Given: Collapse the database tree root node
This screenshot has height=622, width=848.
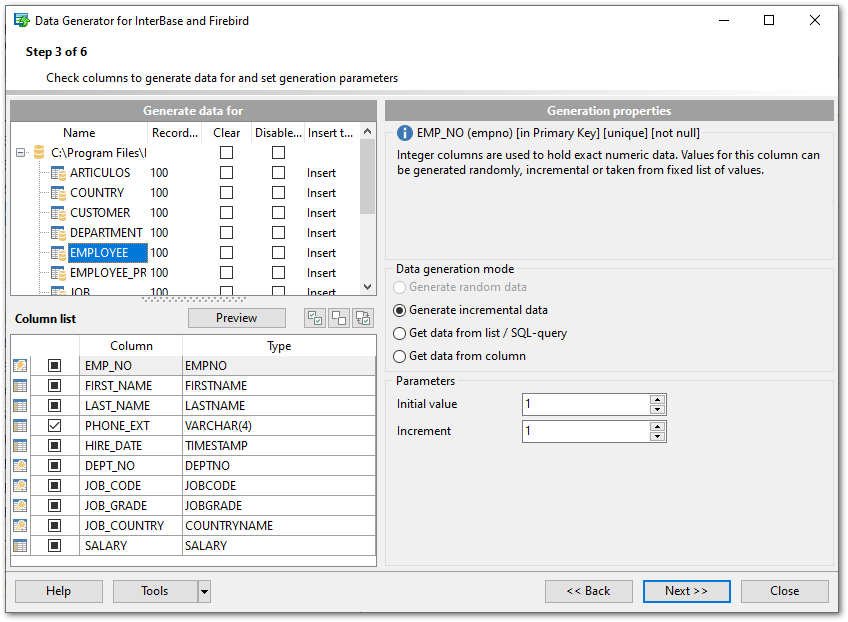Looking at the screenshot, I should (x=21, y=153).
